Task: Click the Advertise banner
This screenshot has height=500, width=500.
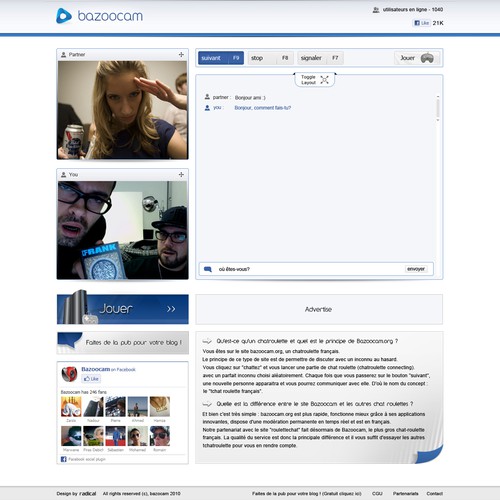Action: 319,309
